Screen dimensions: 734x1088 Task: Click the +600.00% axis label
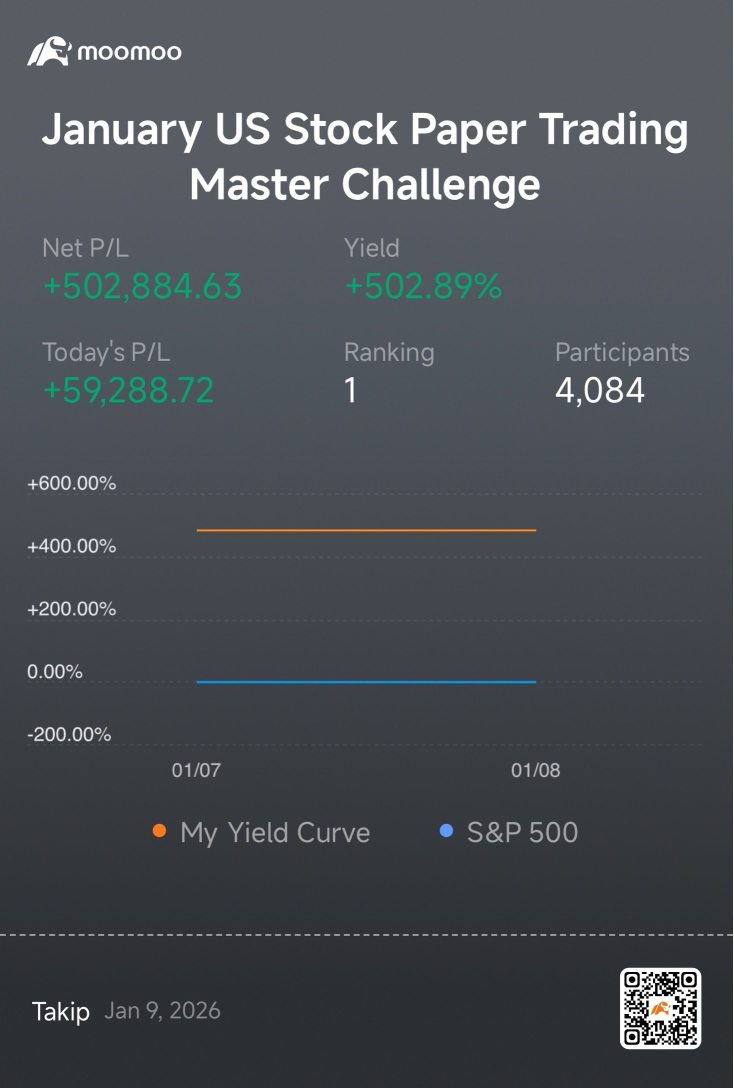71,484
